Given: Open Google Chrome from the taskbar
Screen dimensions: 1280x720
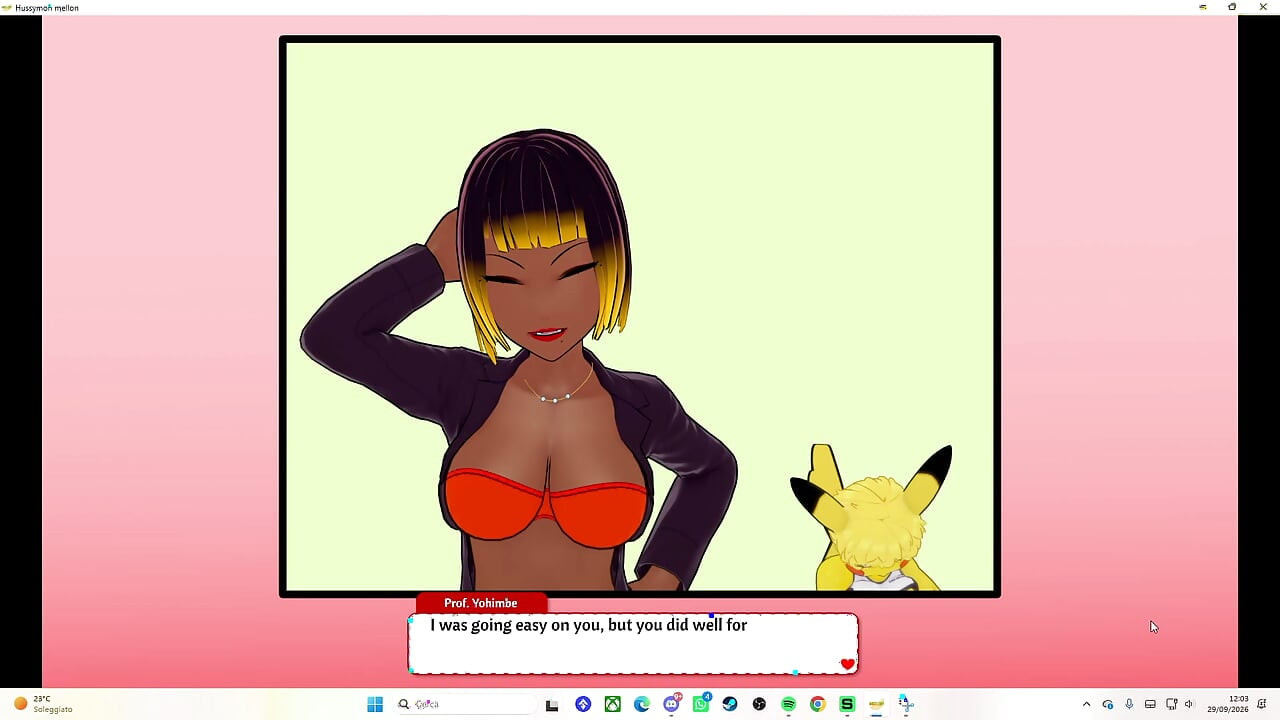Looking at the screenshot, I should [818, 704].
